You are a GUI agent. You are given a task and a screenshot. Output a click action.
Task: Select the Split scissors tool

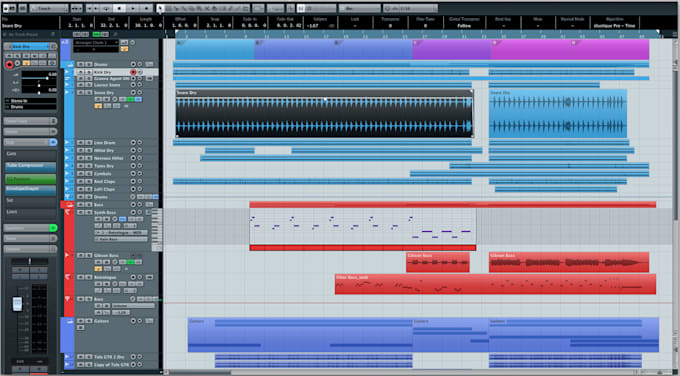(177, 8)
